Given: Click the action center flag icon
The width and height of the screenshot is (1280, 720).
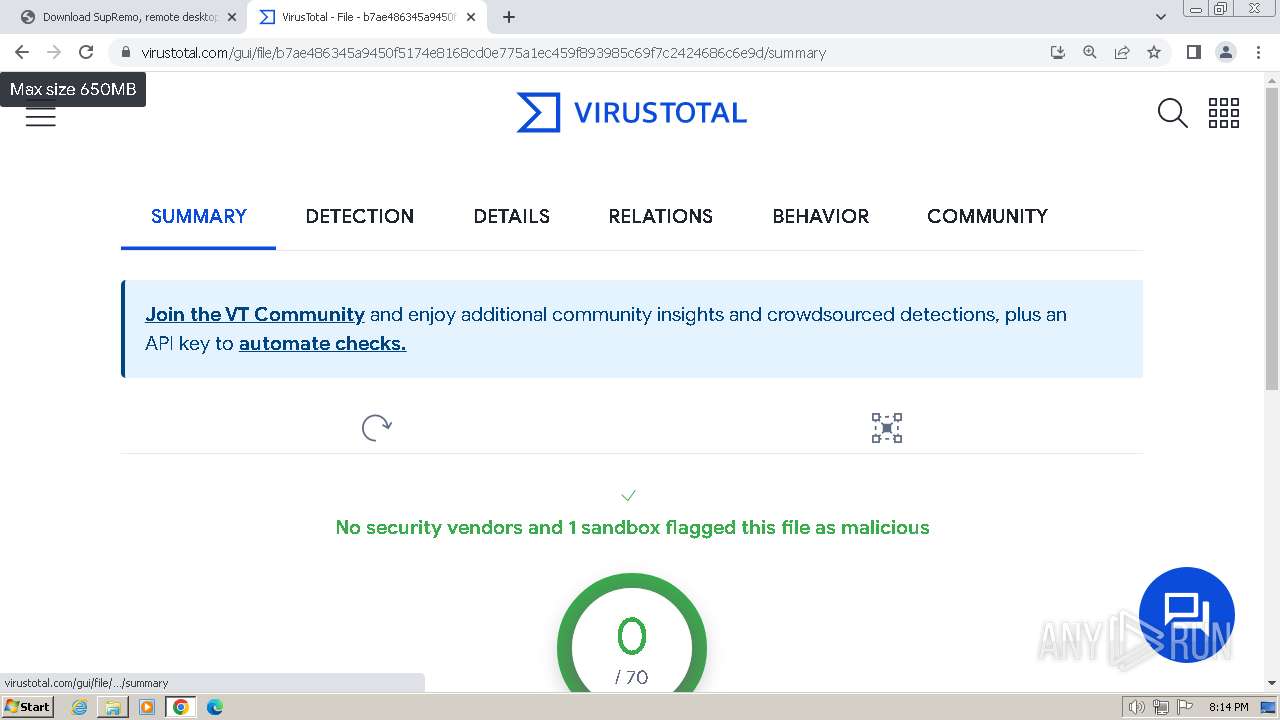Looking at the screenshot, I should click(x=1184, y=707).
